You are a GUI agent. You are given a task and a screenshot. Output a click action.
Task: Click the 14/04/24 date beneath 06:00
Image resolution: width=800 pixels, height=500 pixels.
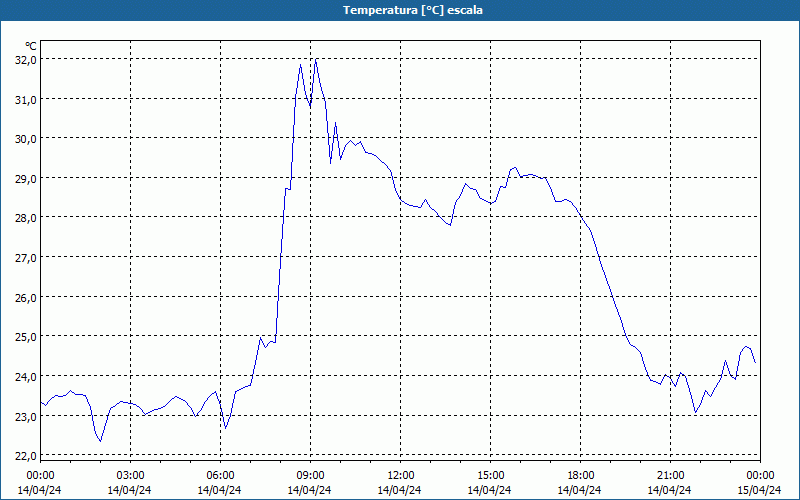pyautogui.click(x=219, y=490)
